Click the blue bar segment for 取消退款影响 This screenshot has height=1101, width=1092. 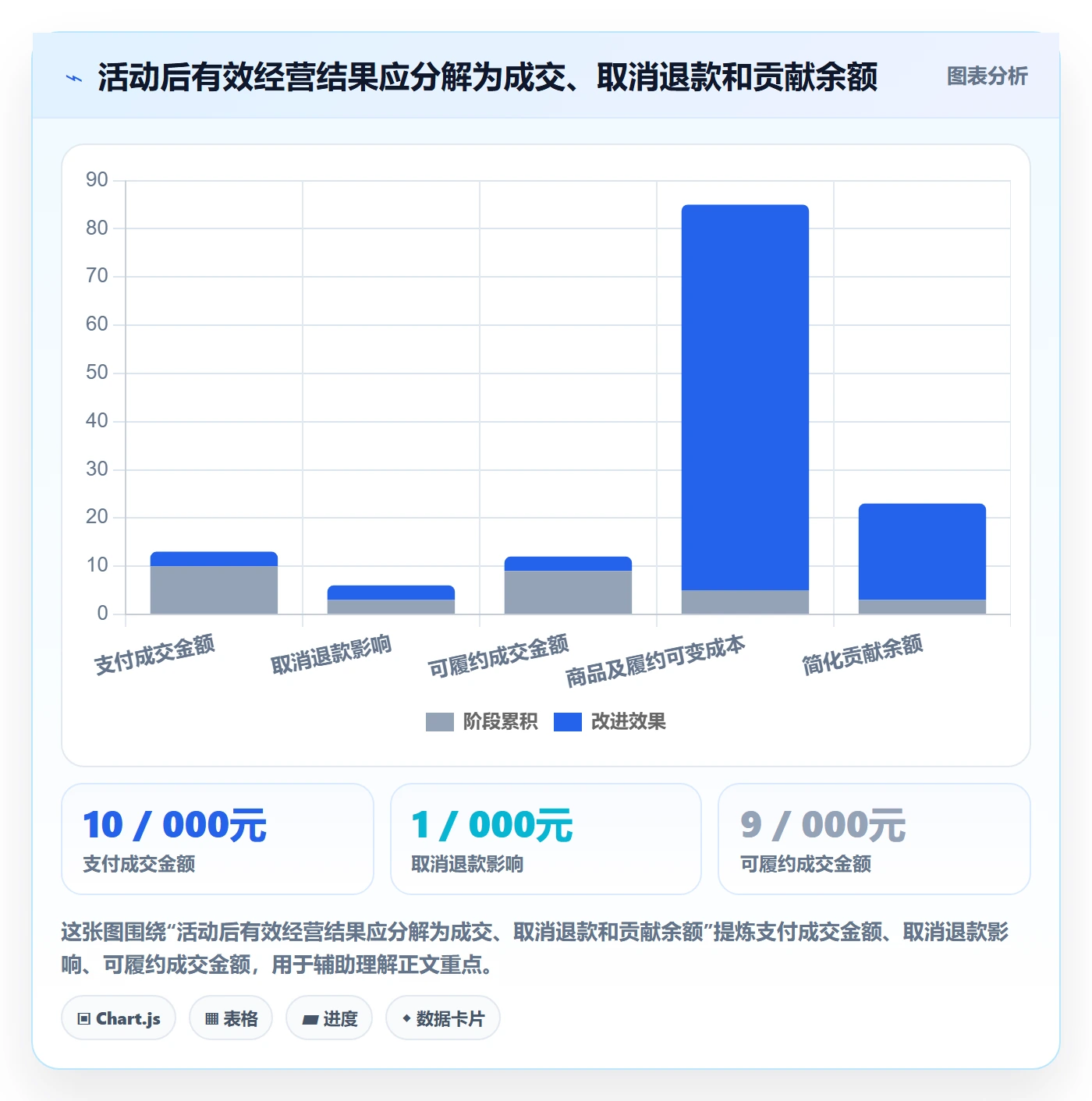[x=391, y=593]
